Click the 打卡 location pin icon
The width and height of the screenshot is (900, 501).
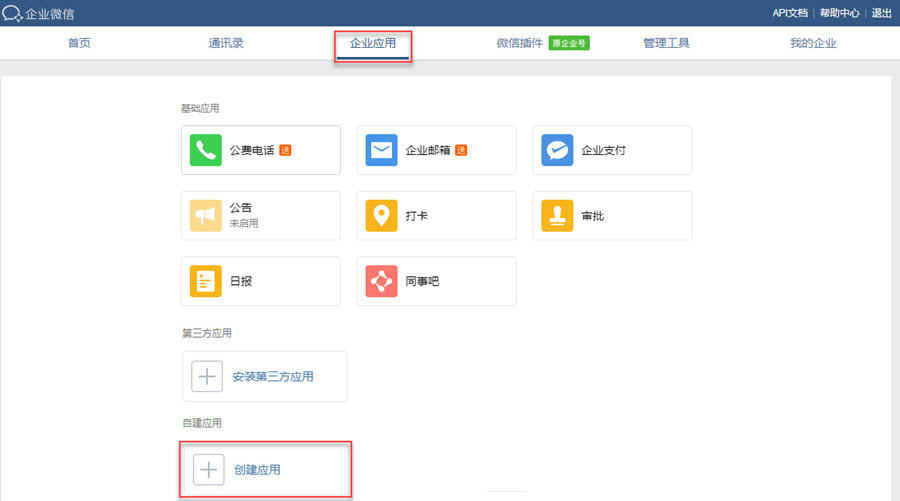pos(381,216)
